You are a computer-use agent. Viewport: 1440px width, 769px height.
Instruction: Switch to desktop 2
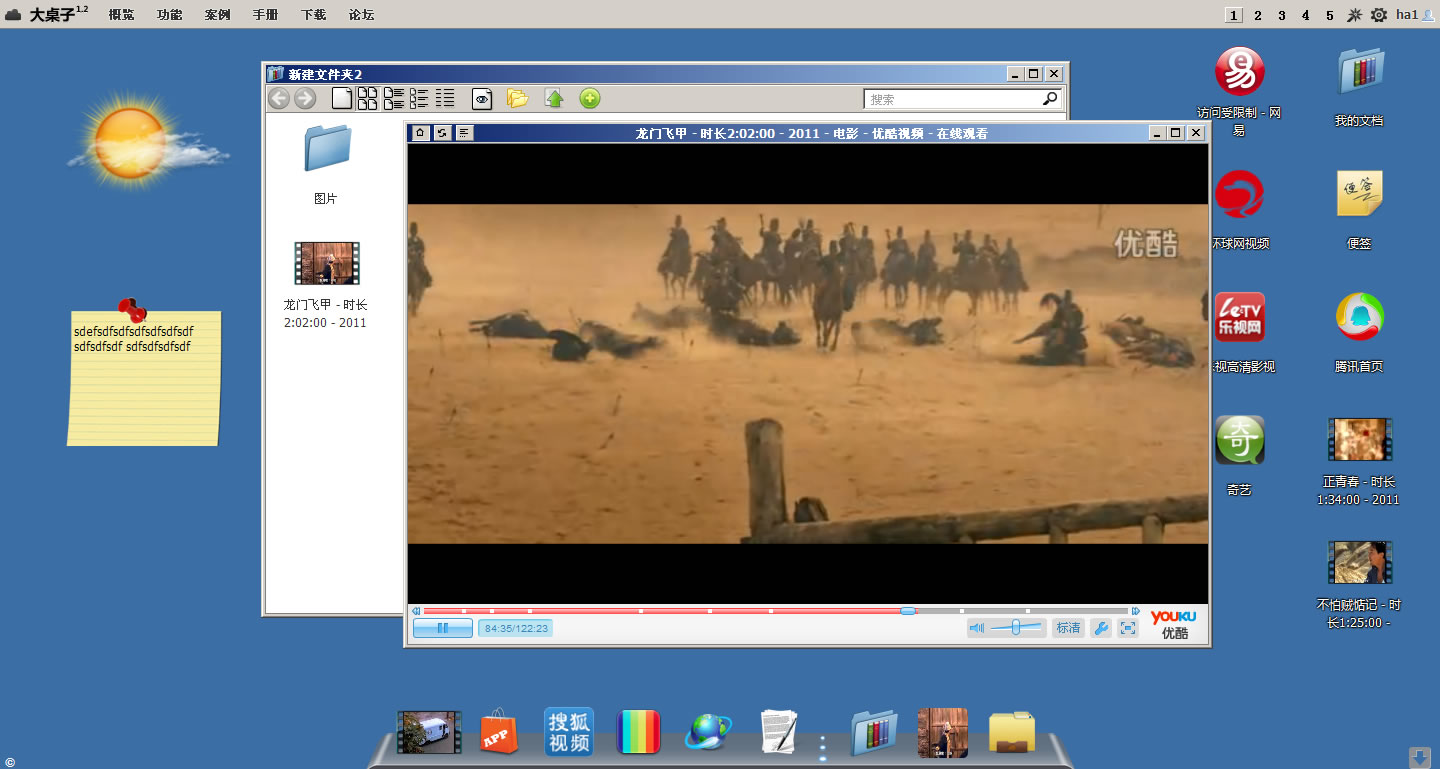(x=1258, y=15)
